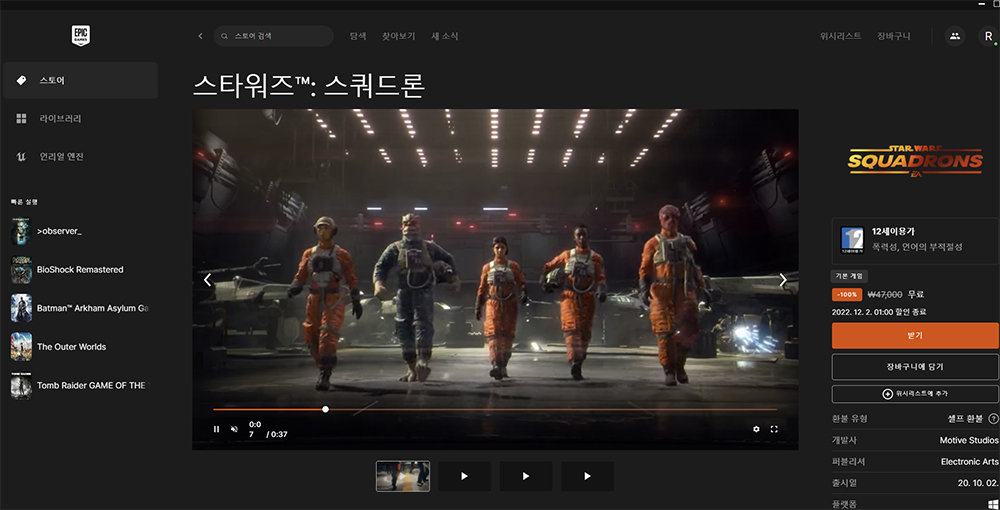Select the third video thumbnail
The height and width of the screenshot is (510, 1000).
click(526, 476)
